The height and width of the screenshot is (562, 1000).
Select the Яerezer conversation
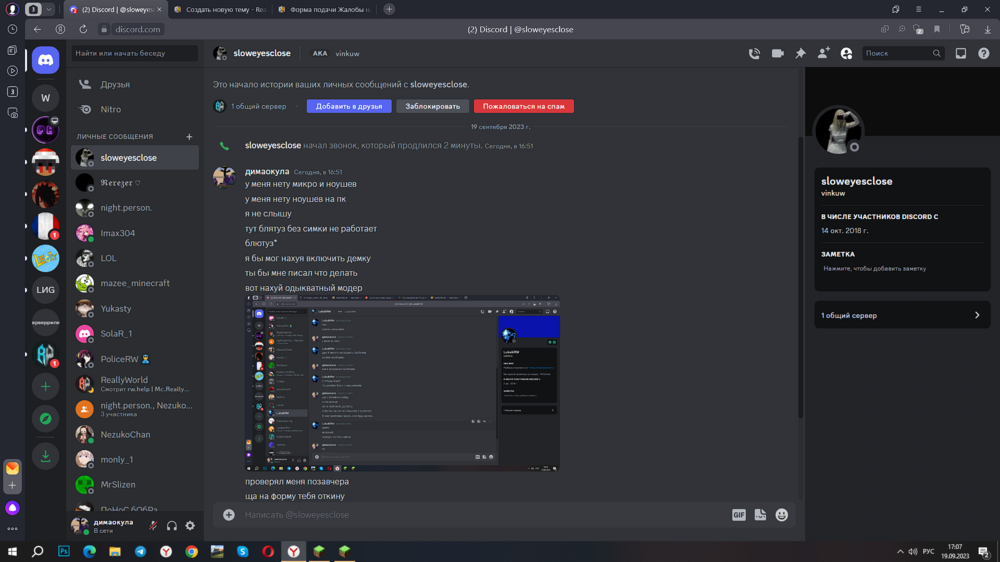(x=135, y=182)
